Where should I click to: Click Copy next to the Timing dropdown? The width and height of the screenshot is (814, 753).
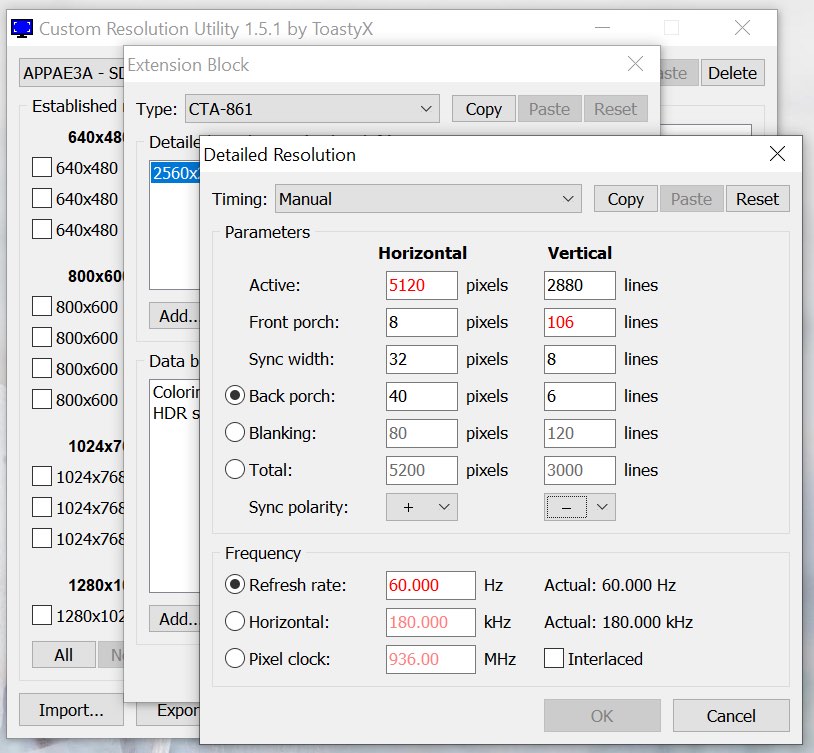click(x=625, y=199)
